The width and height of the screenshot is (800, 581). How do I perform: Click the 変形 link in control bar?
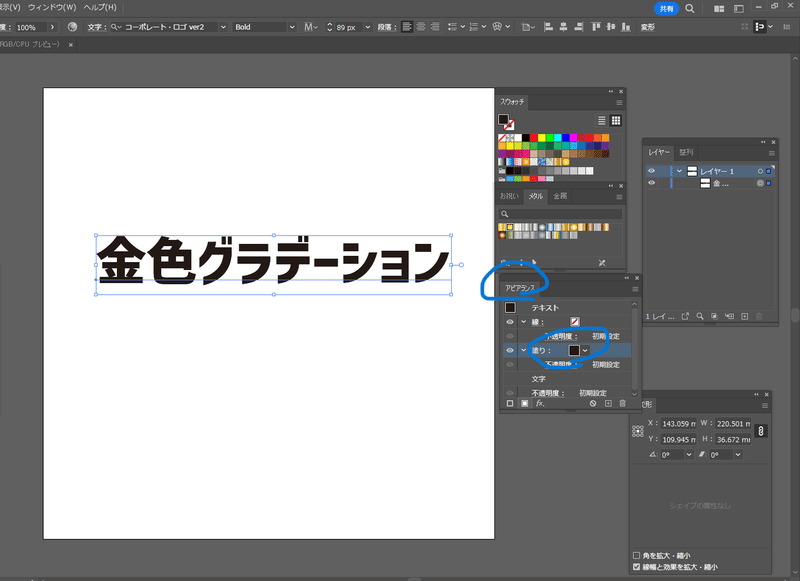pyautogui.click(x=647, y=27)
